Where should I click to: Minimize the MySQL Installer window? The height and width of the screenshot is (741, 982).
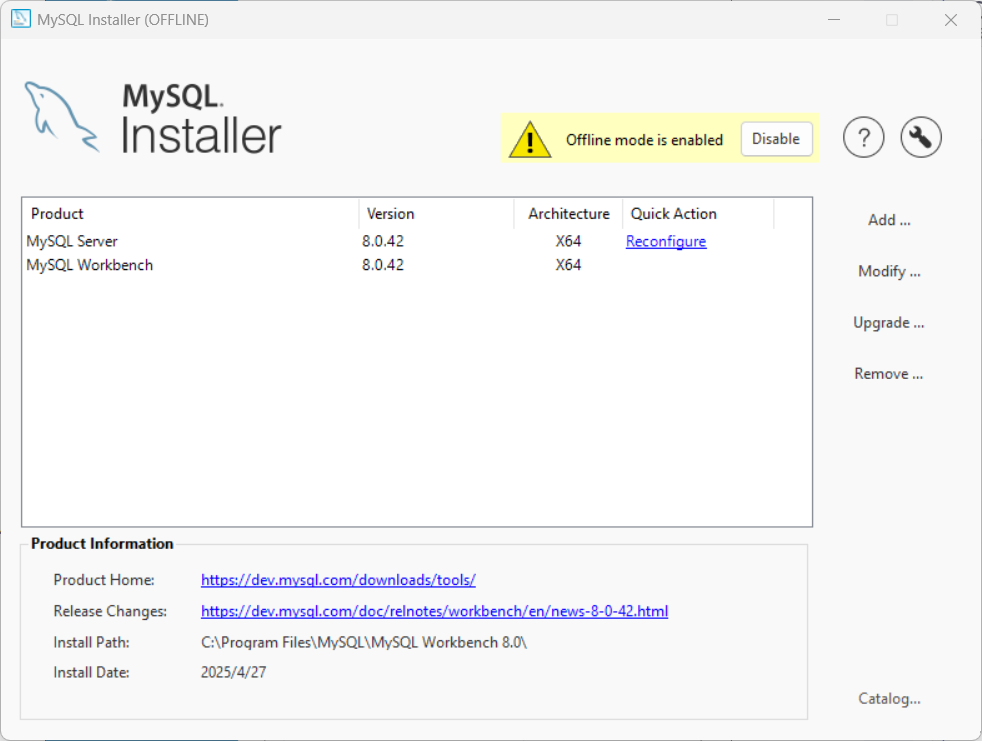tap(834, 19)
